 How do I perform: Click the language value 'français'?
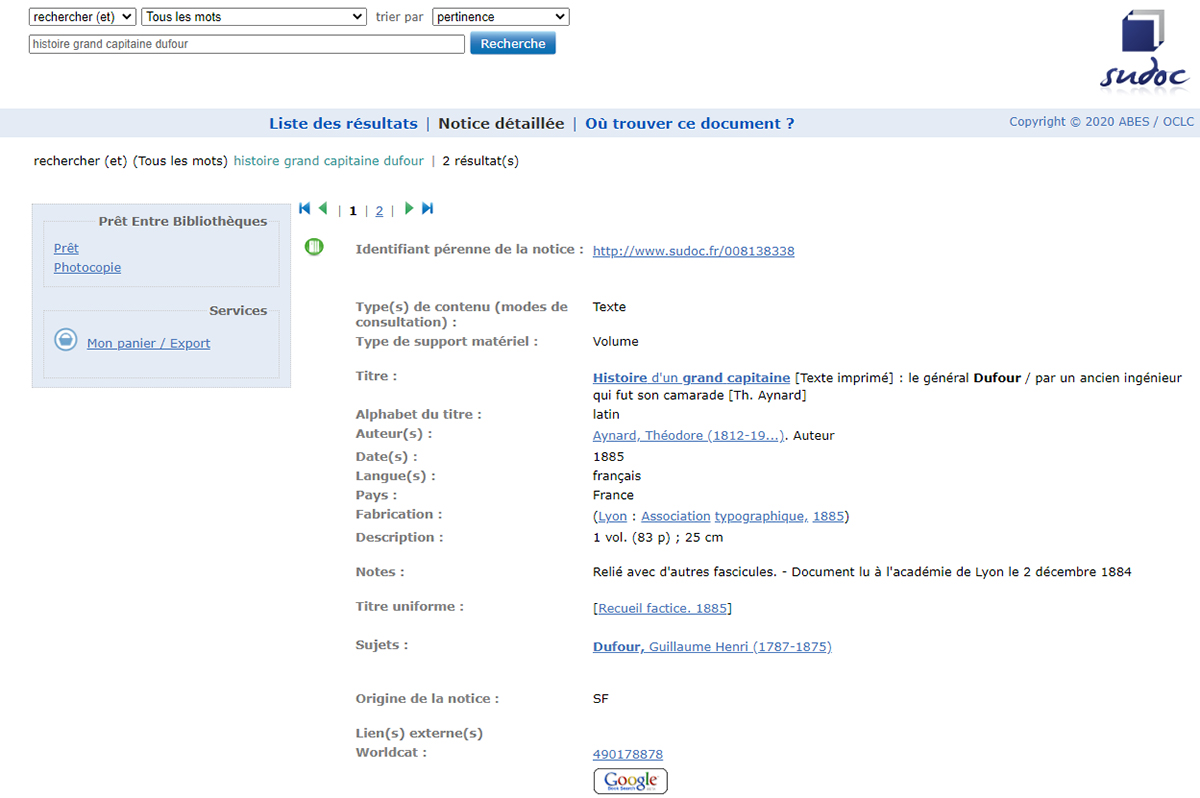[x=617, y=476]
